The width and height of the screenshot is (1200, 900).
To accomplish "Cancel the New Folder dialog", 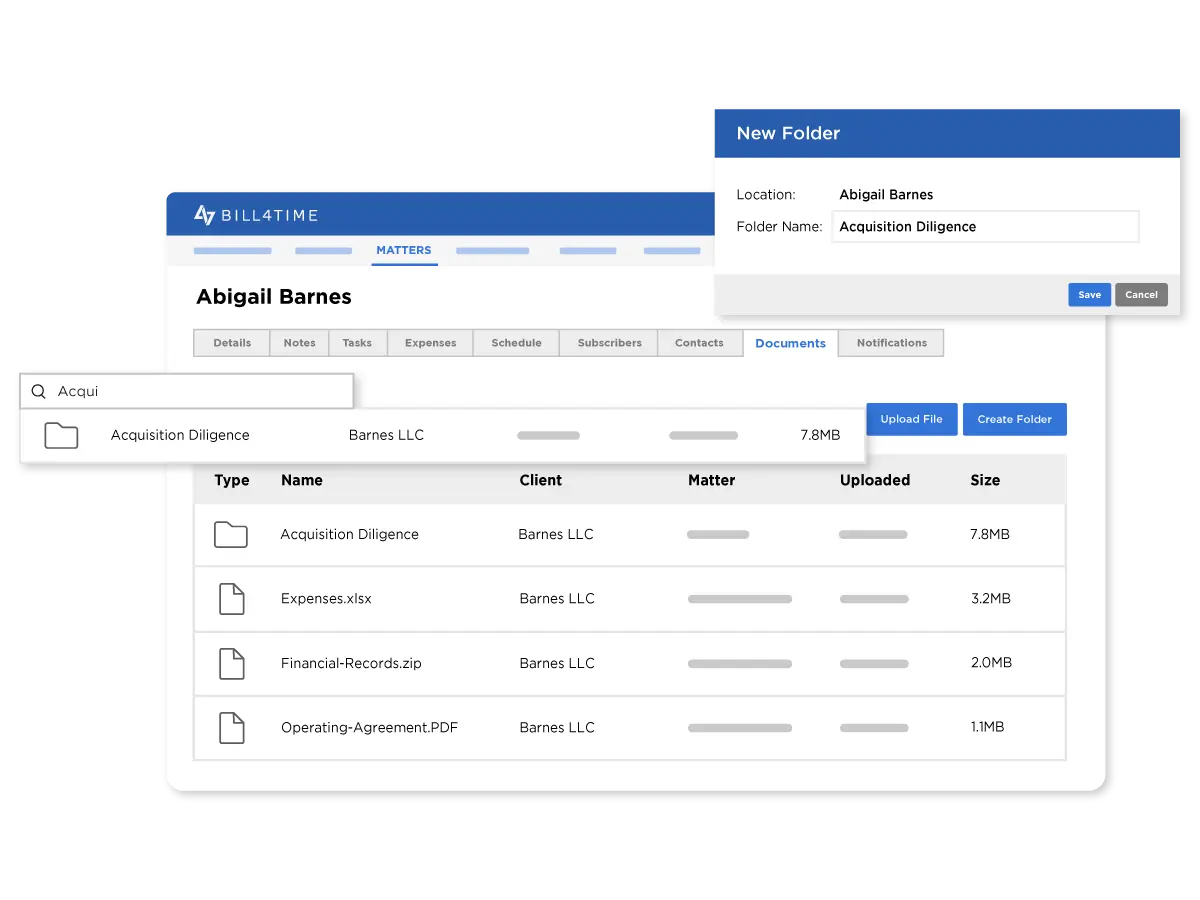I will [1141, 295].
